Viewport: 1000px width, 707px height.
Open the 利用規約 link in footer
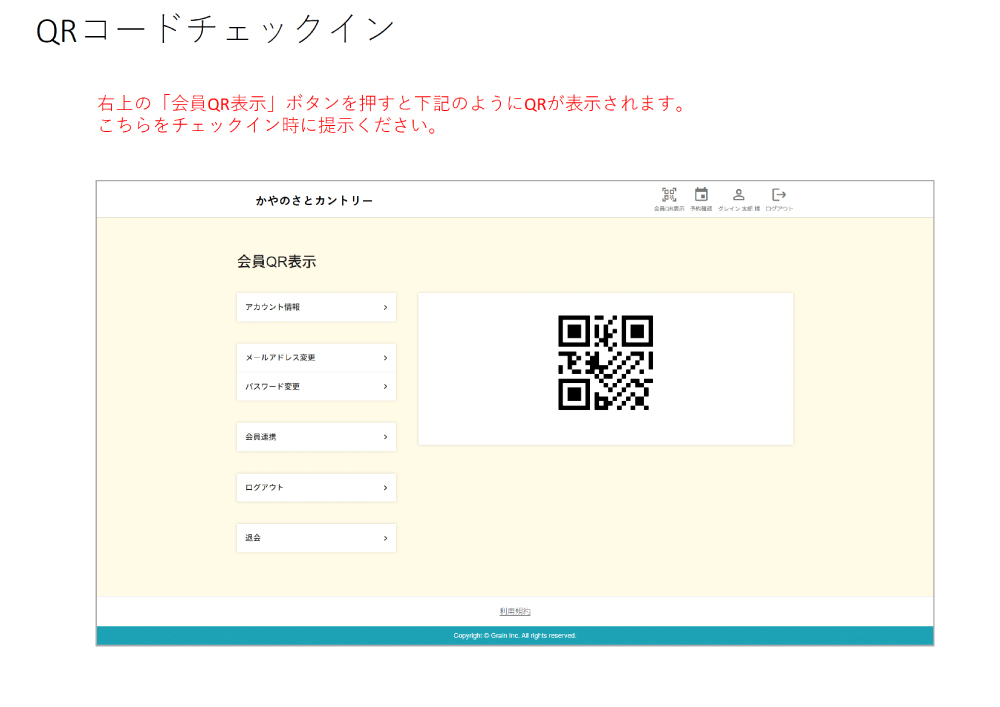pyautogui.click(x=515, y=611)
